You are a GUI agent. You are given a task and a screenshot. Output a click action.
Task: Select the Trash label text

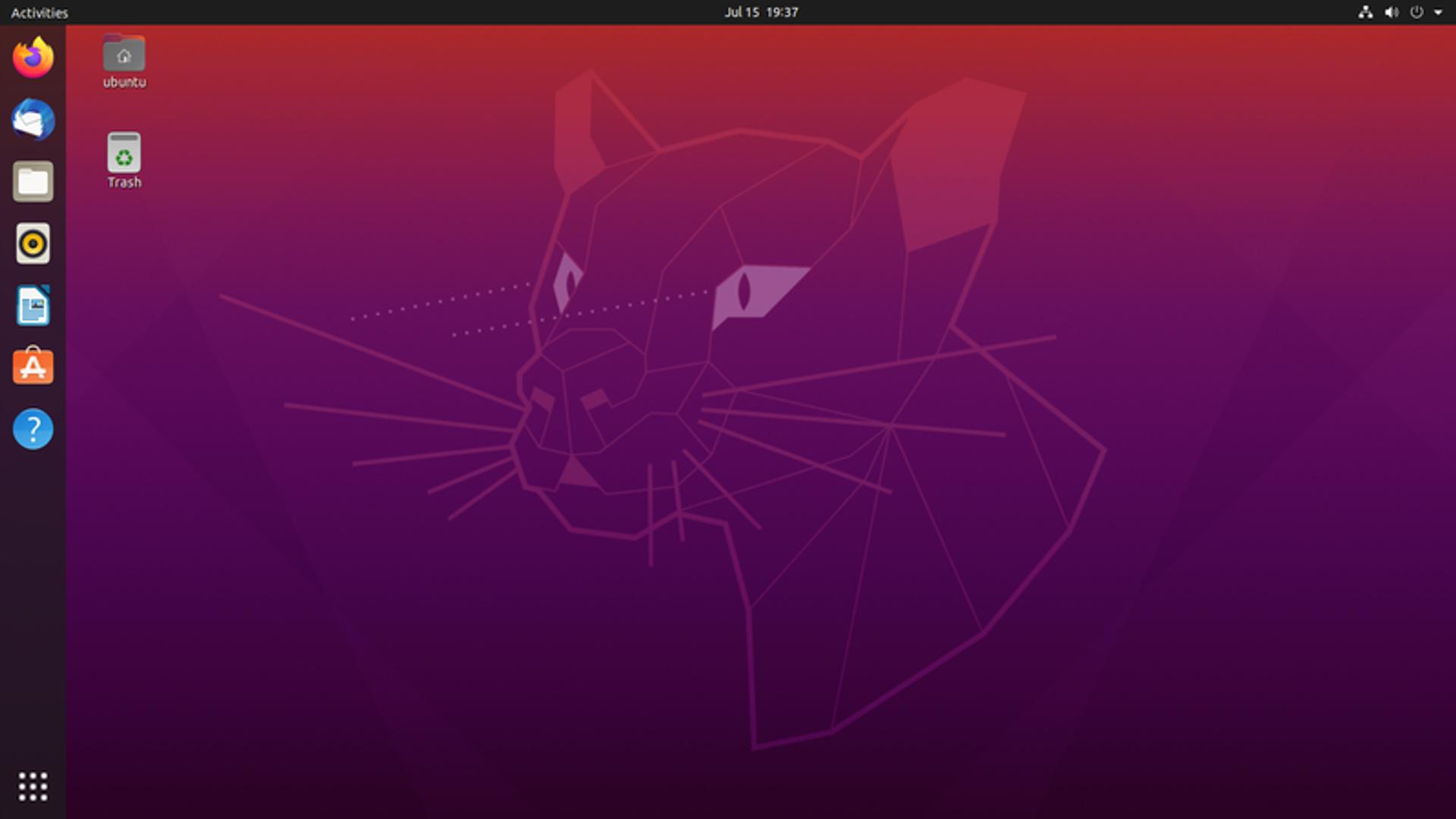click(124, 181)
